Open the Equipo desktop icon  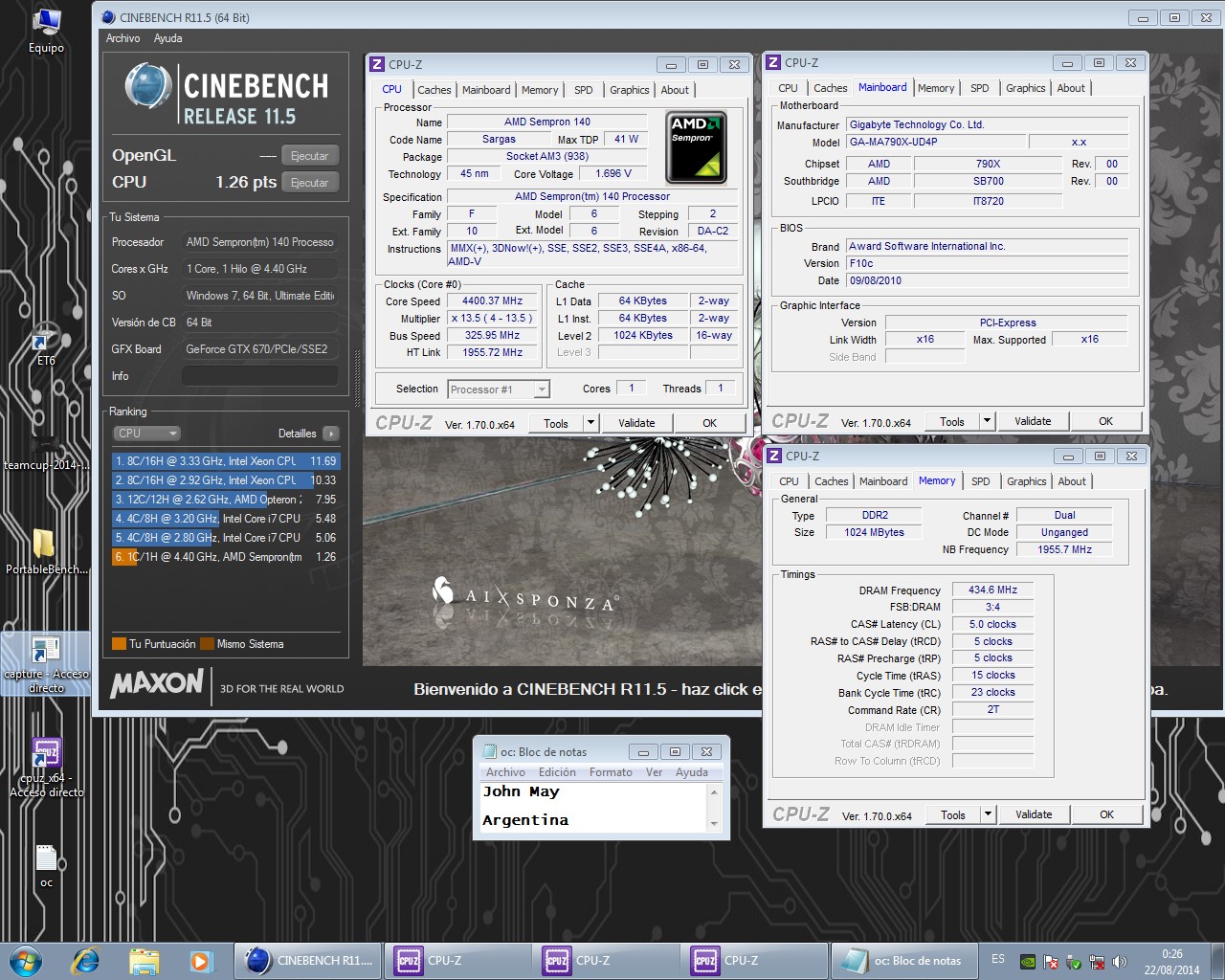[x=45, y=31]
